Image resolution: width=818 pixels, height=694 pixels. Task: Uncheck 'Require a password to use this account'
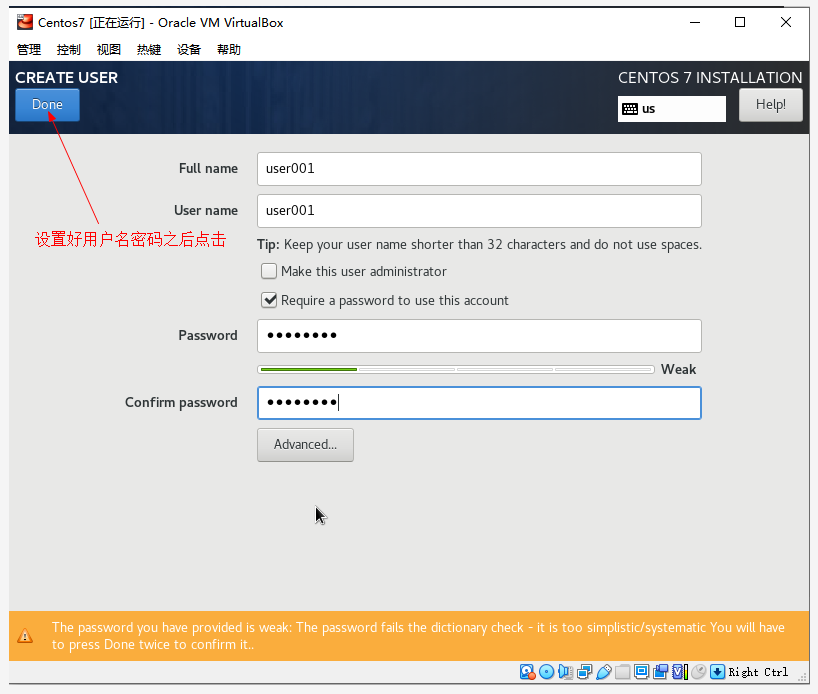point(269,300)
